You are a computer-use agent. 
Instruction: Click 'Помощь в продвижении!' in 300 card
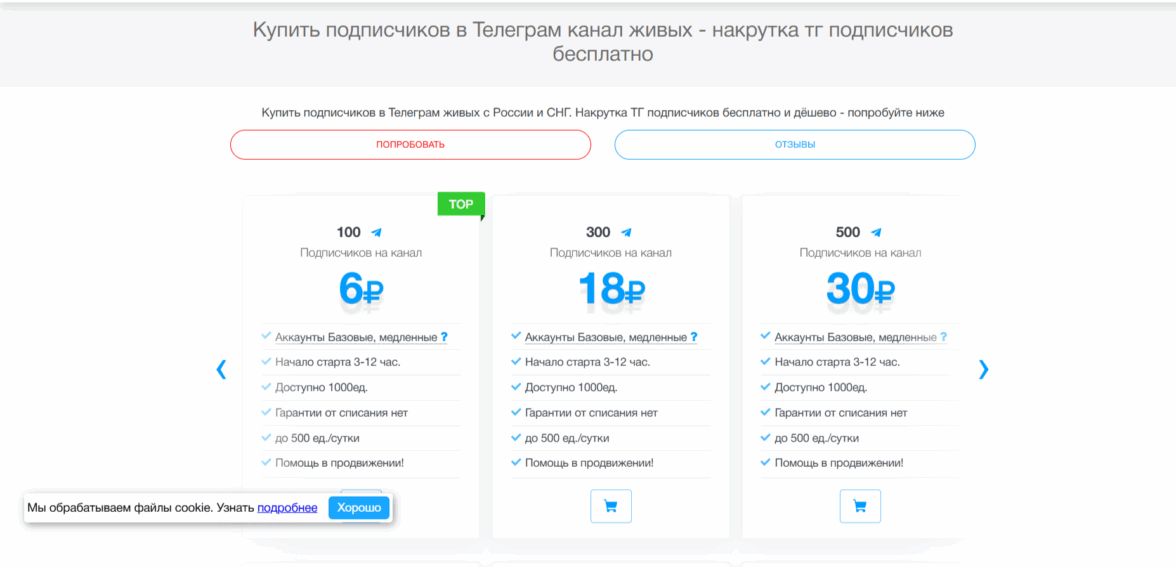pos(590,463)
